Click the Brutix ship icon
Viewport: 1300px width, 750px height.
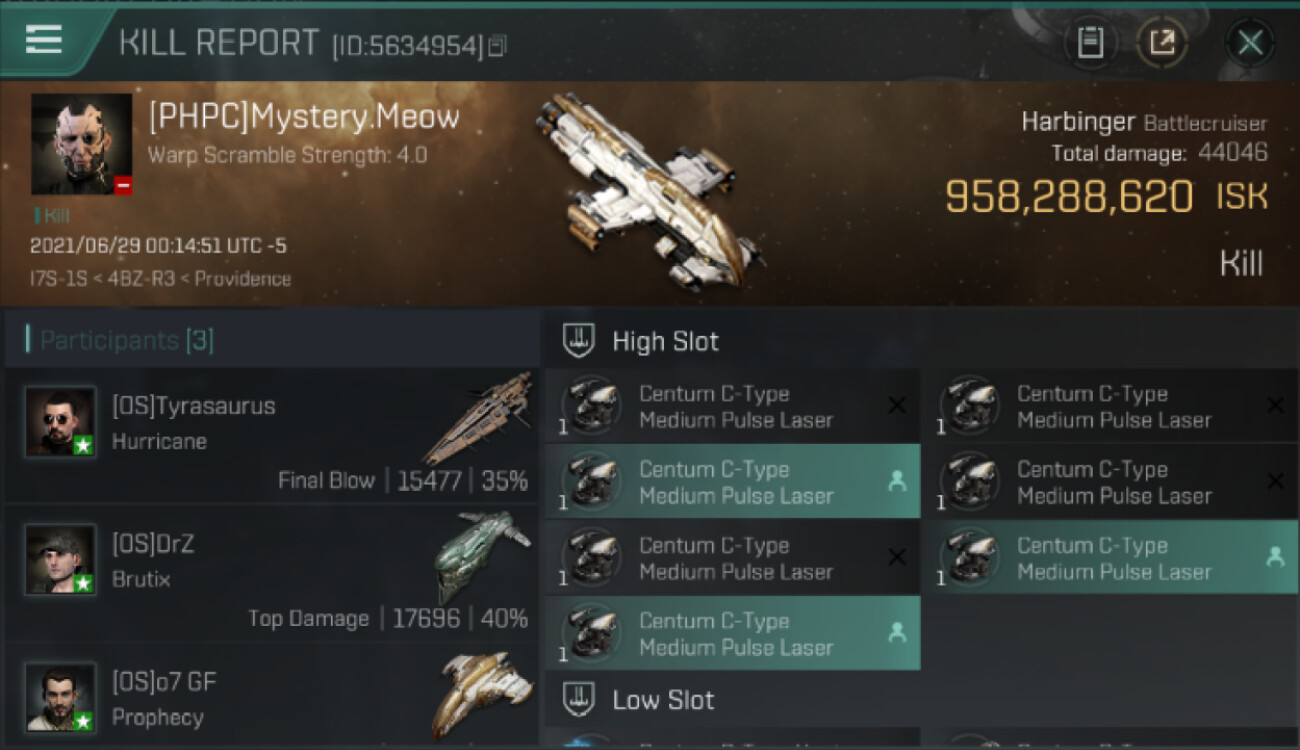click(x=482, y=556)
